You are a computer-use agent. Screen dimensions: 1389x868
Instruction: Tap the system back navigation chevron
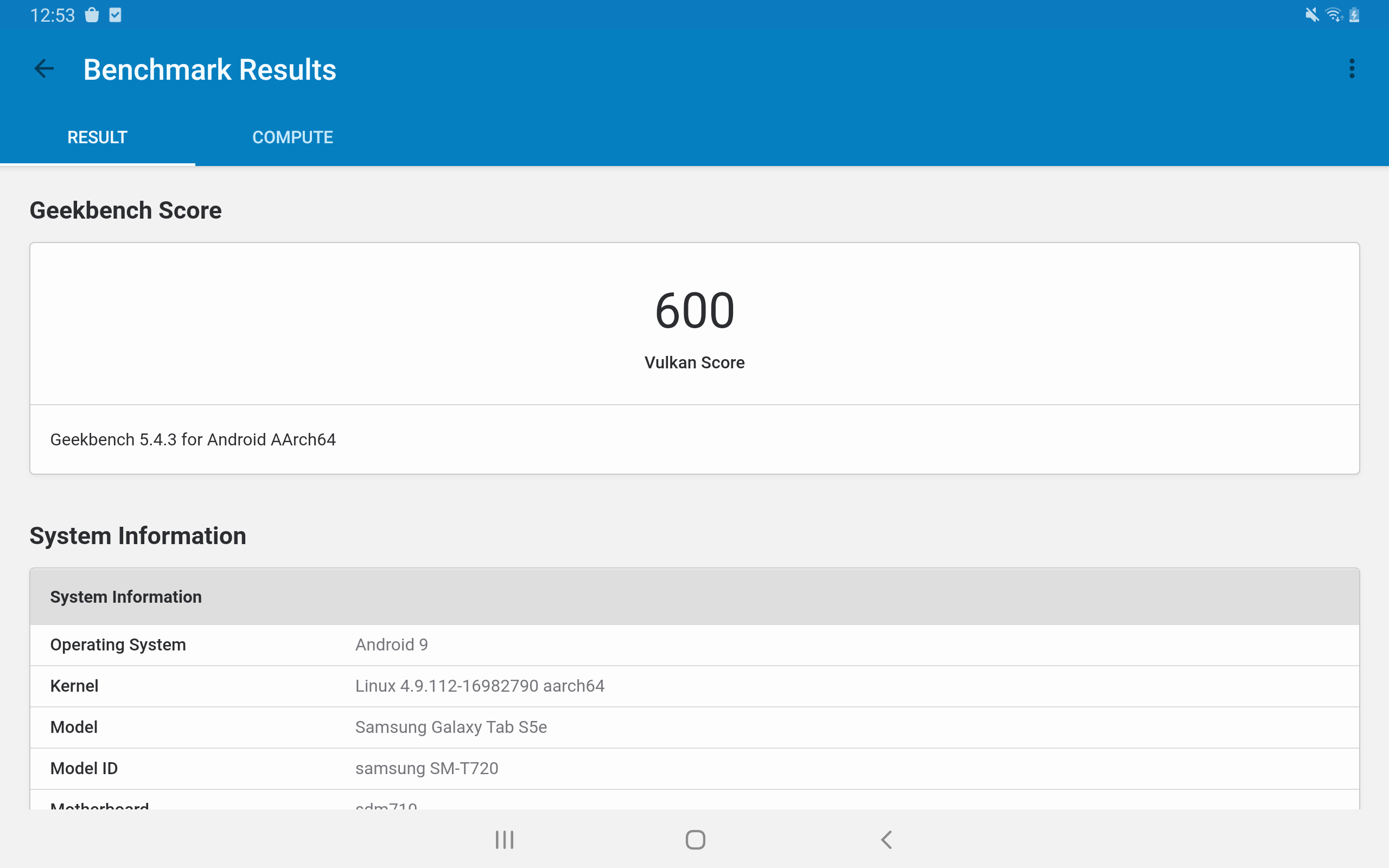coord(887,840)
